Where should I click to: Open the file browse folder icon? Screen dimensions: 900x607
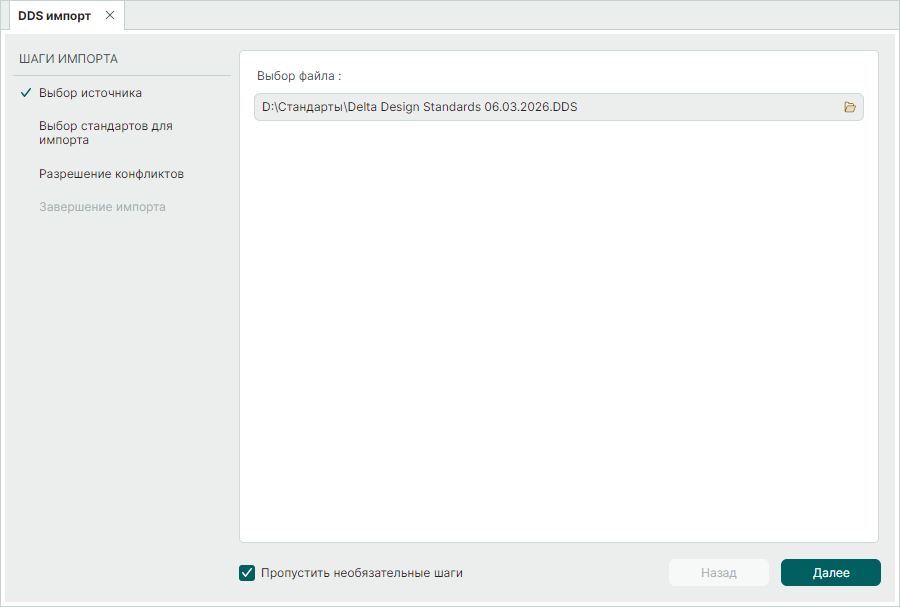[849, 107]
